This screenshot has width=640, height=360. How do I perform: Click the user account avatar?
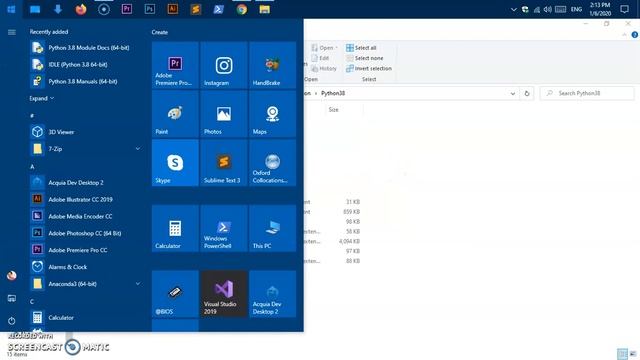click(x=12, y=276)
